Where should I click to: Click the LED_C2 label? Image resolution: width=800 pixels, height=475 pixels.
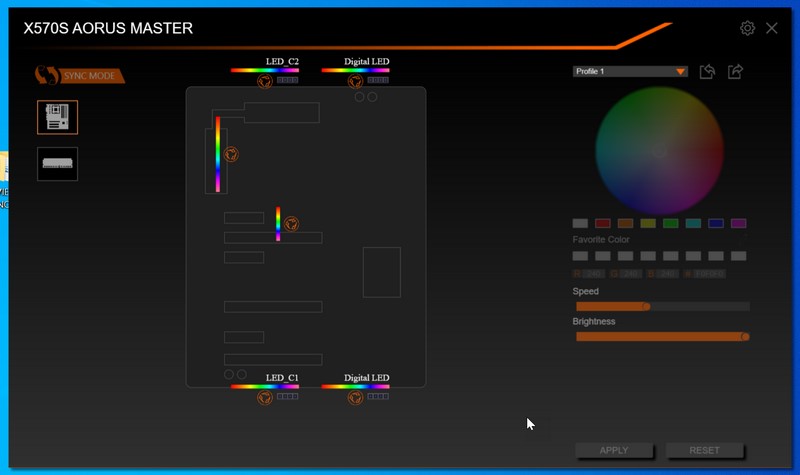click(x=282, y=62)
